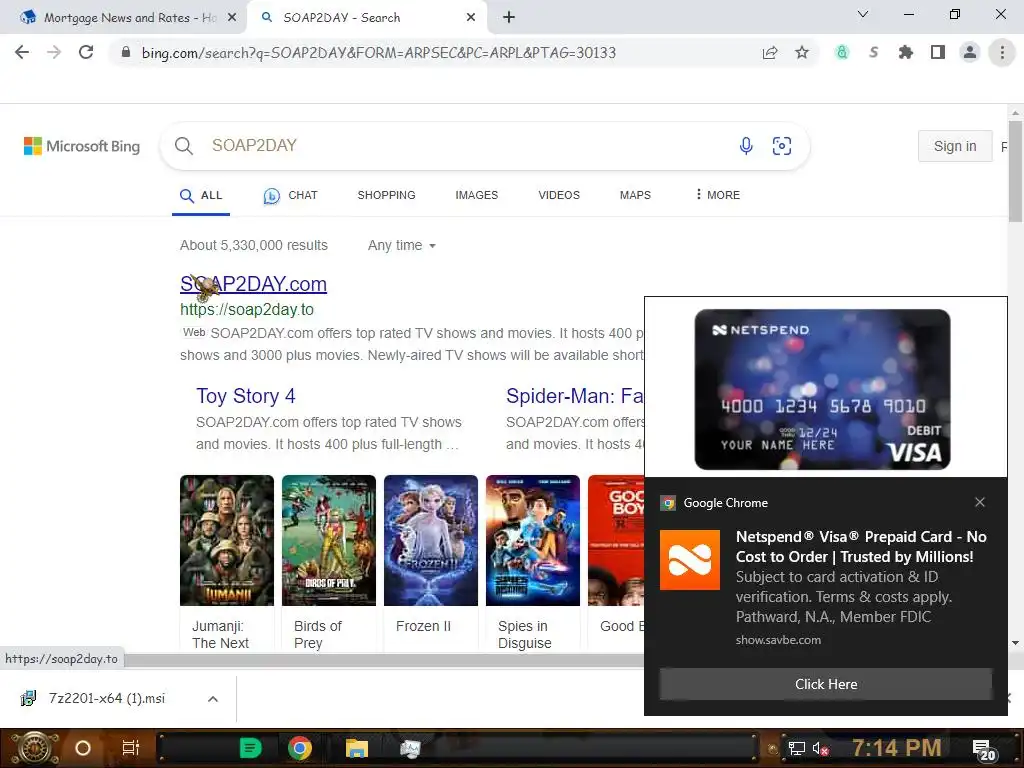Screen dimensions: 1024x768
Task: Click the show.savbe.com source text
Action: [778, 640]
